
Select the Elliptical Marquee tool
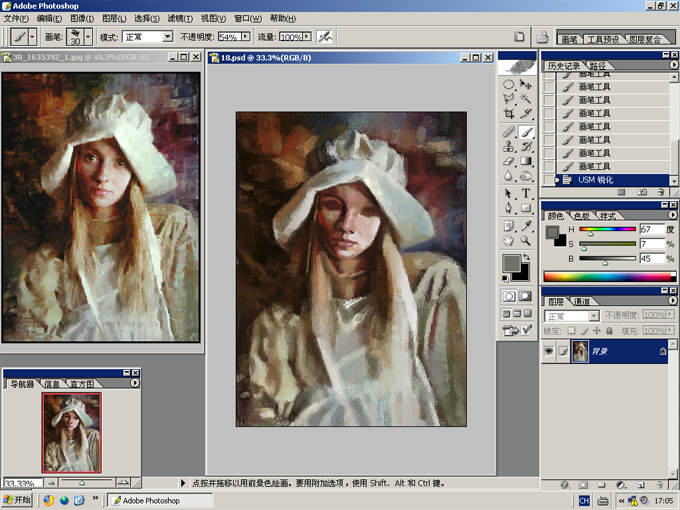[509, 85]
